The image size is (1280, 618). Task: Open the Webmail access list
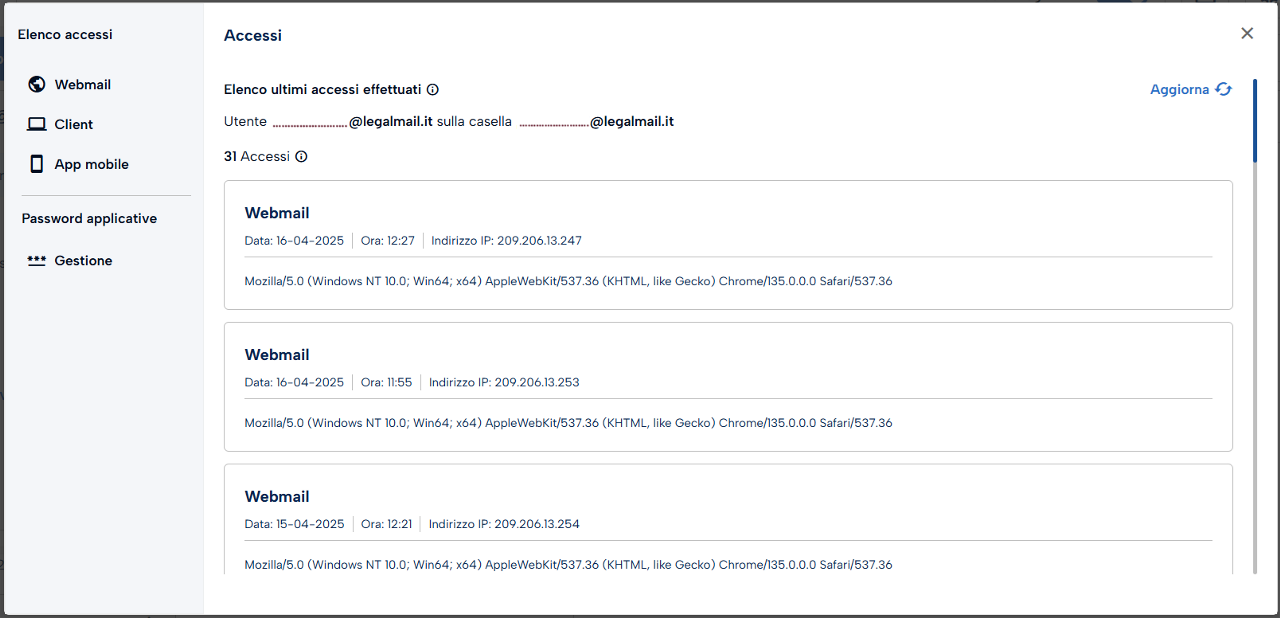point(82,85)
